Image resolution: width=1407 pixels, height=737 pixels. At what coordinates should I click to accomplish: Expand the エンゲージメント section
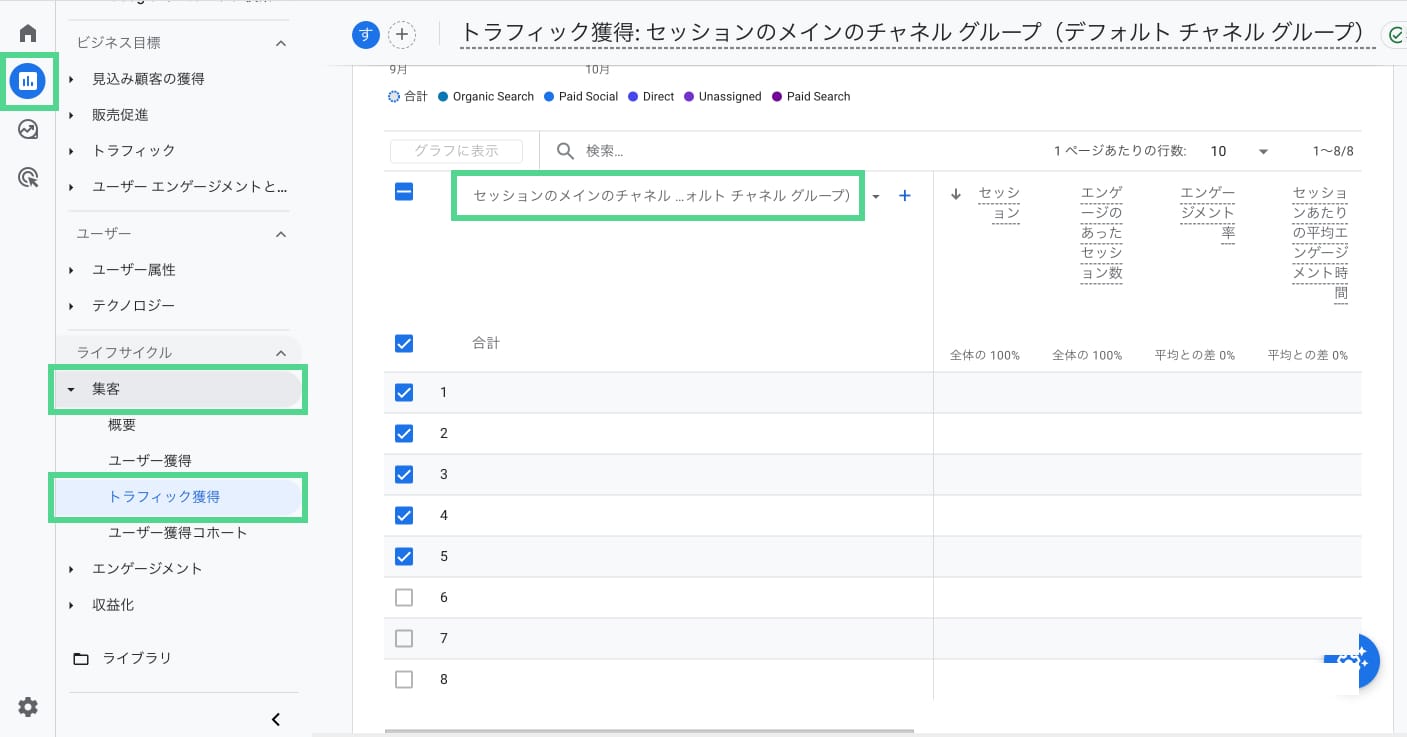[147, 568]
